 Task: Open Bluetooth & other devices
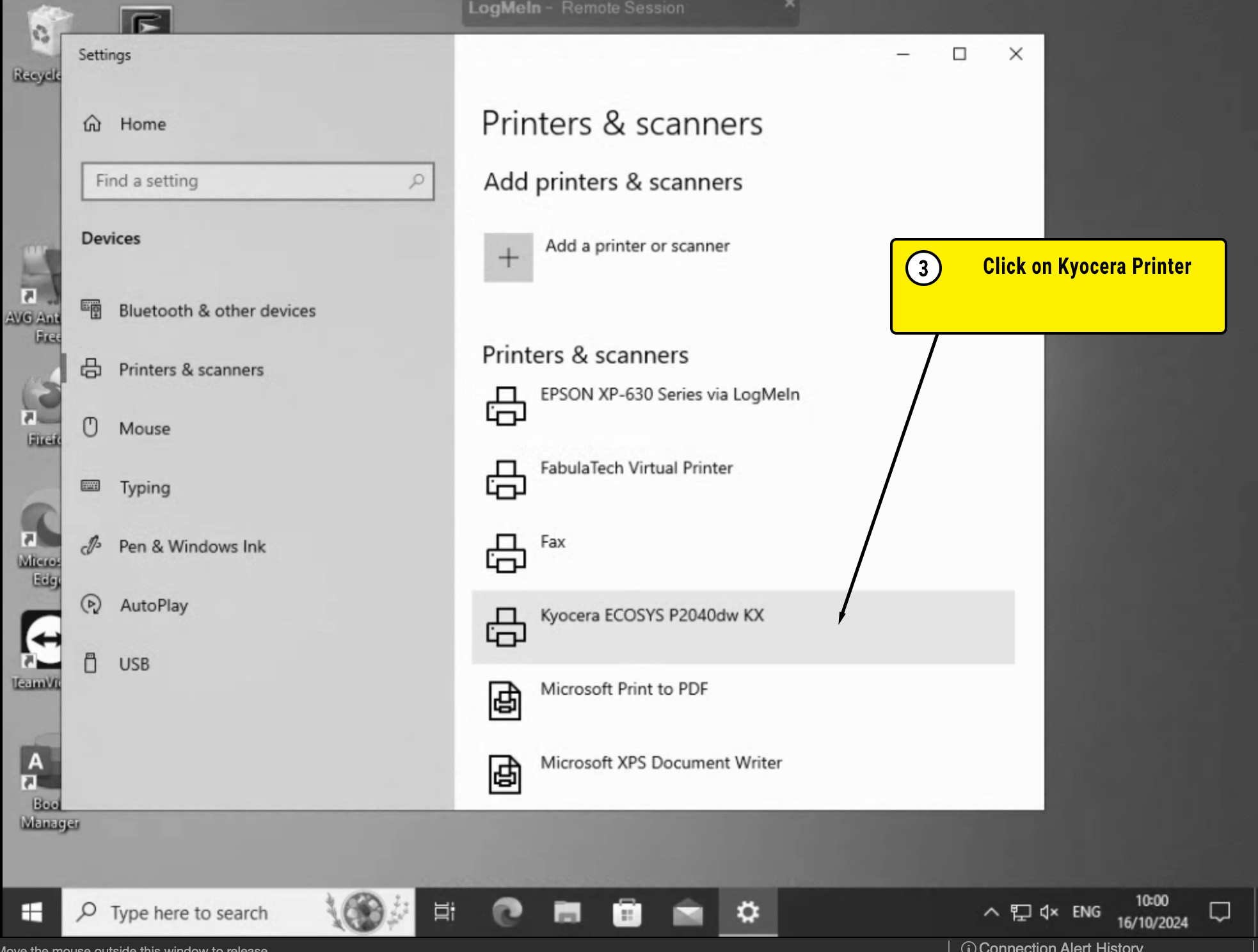(x=217, y=311)
